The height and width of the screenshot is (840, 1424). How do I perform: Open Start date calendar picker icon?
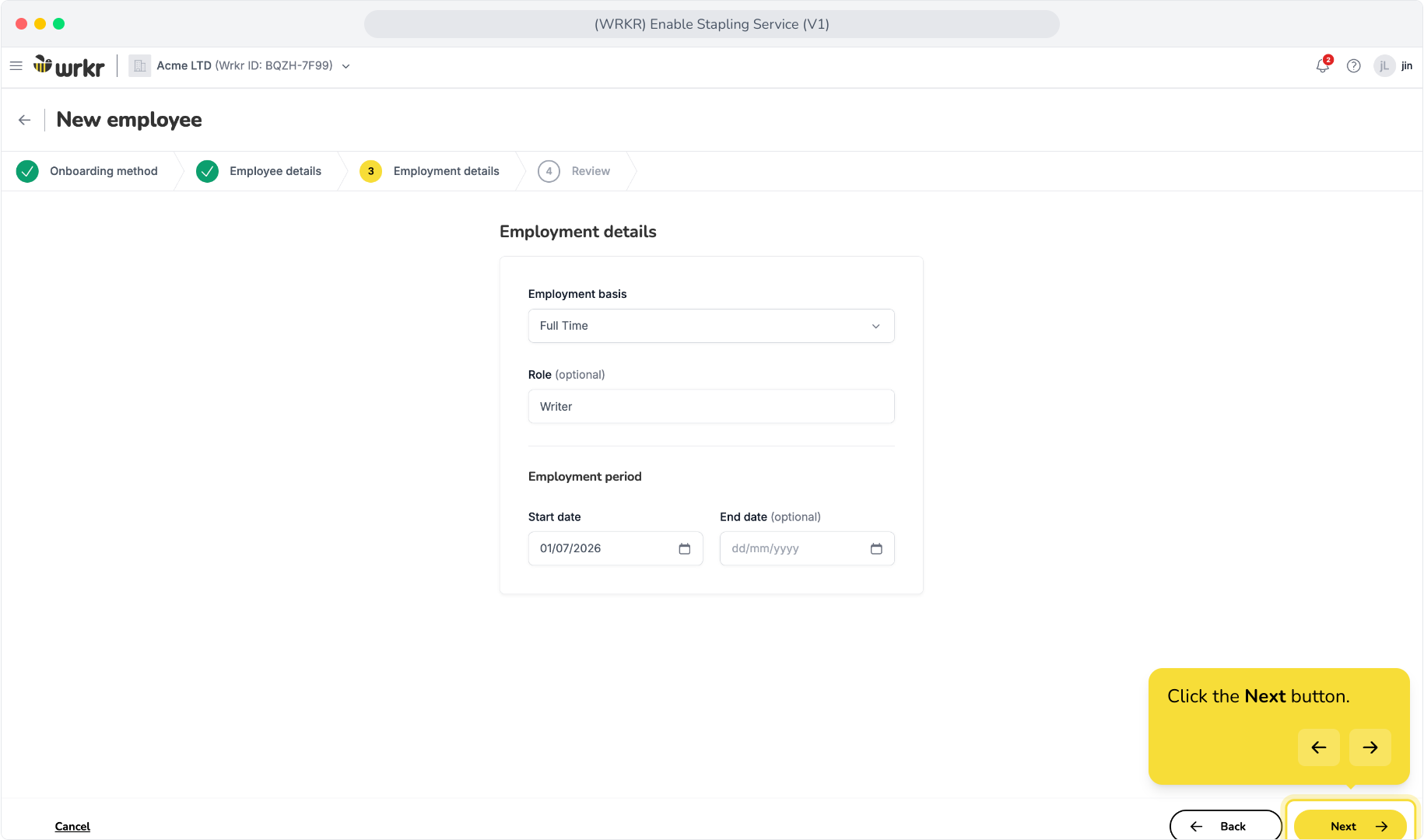685,549
